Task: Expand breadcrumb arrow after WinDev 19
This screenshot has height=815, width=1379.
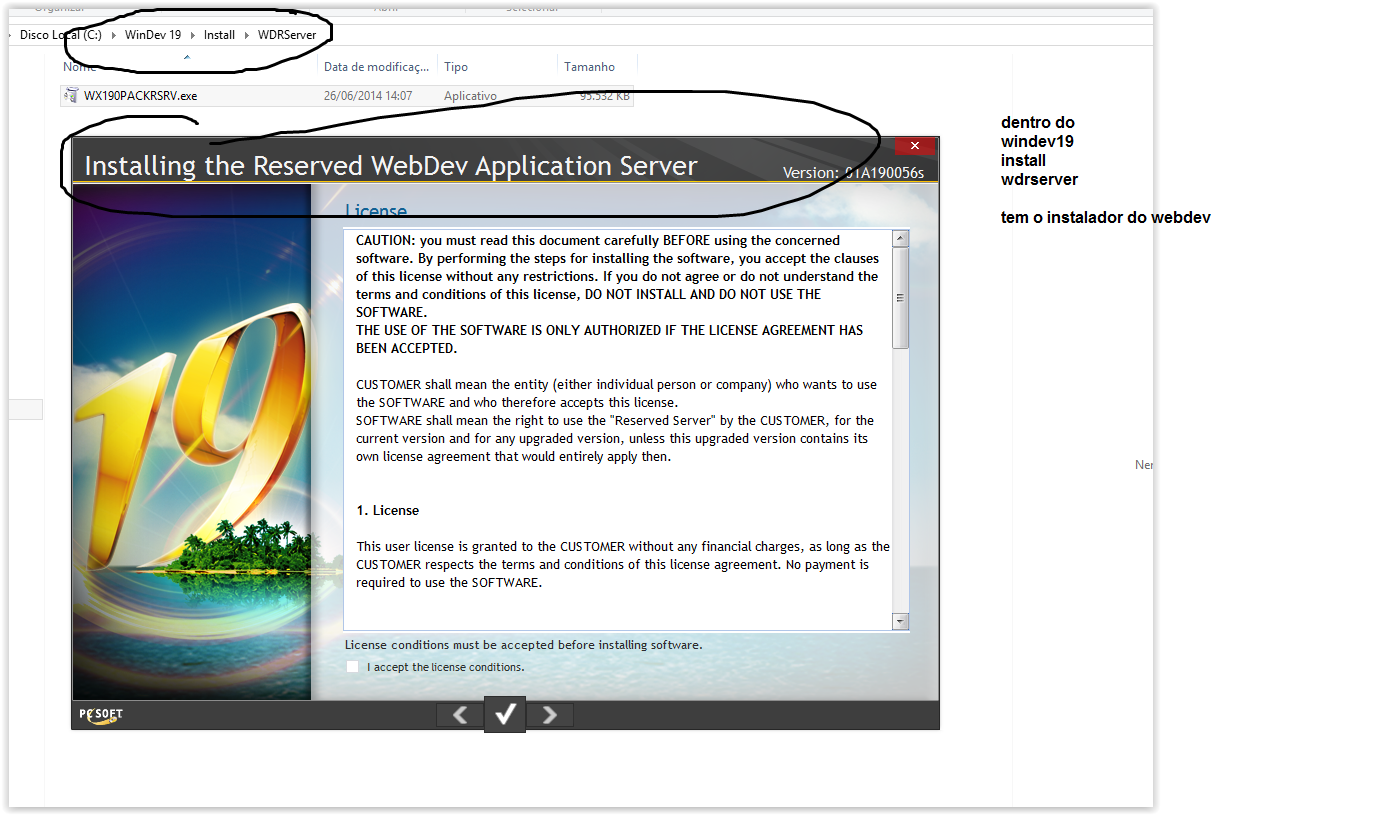Action: 193,35
